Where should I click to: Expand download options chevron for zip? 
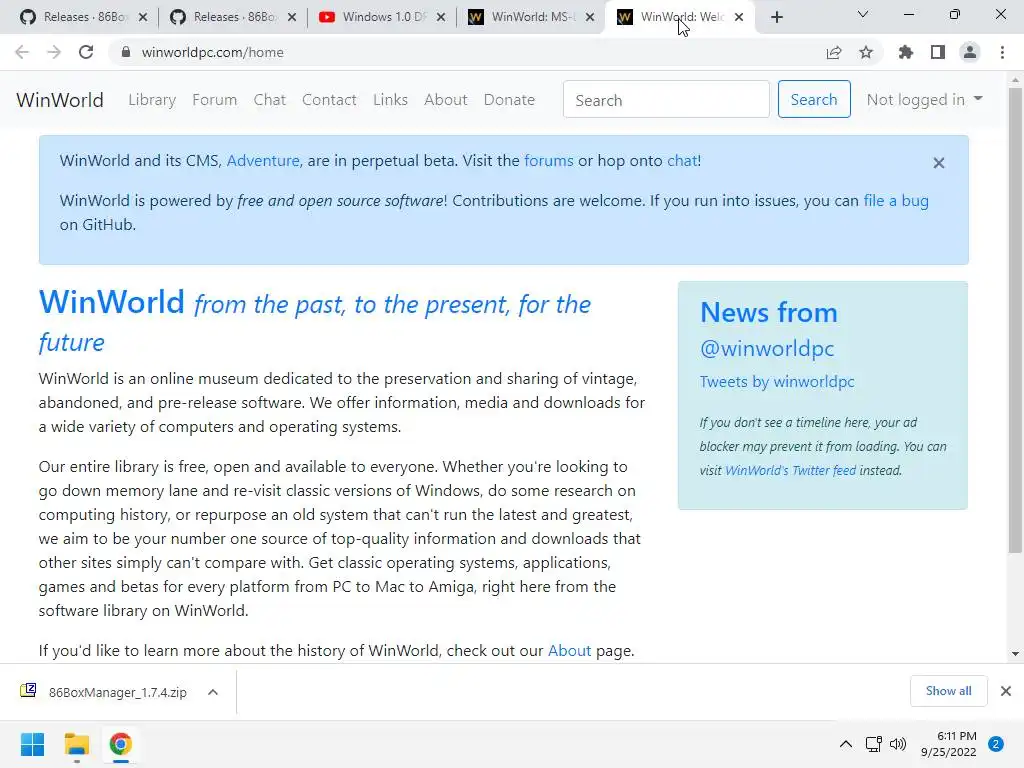coord(213,692)
